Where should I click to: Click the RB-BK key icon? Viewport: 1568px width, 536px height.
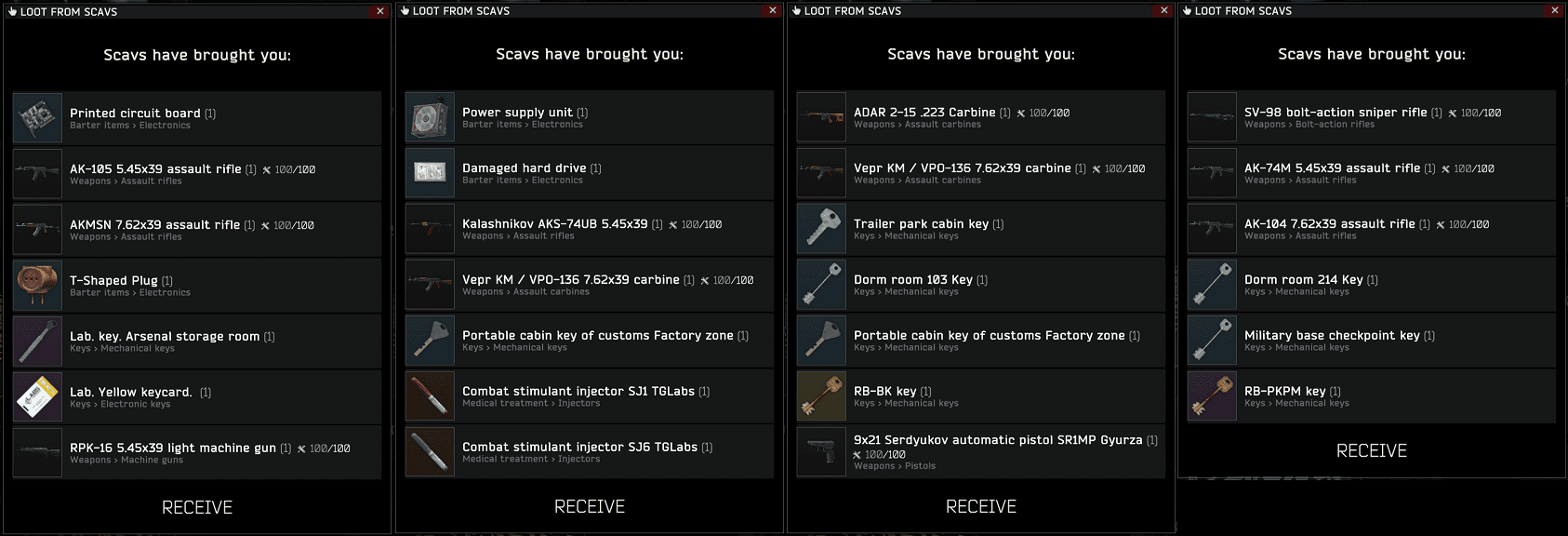coord(821,396)
